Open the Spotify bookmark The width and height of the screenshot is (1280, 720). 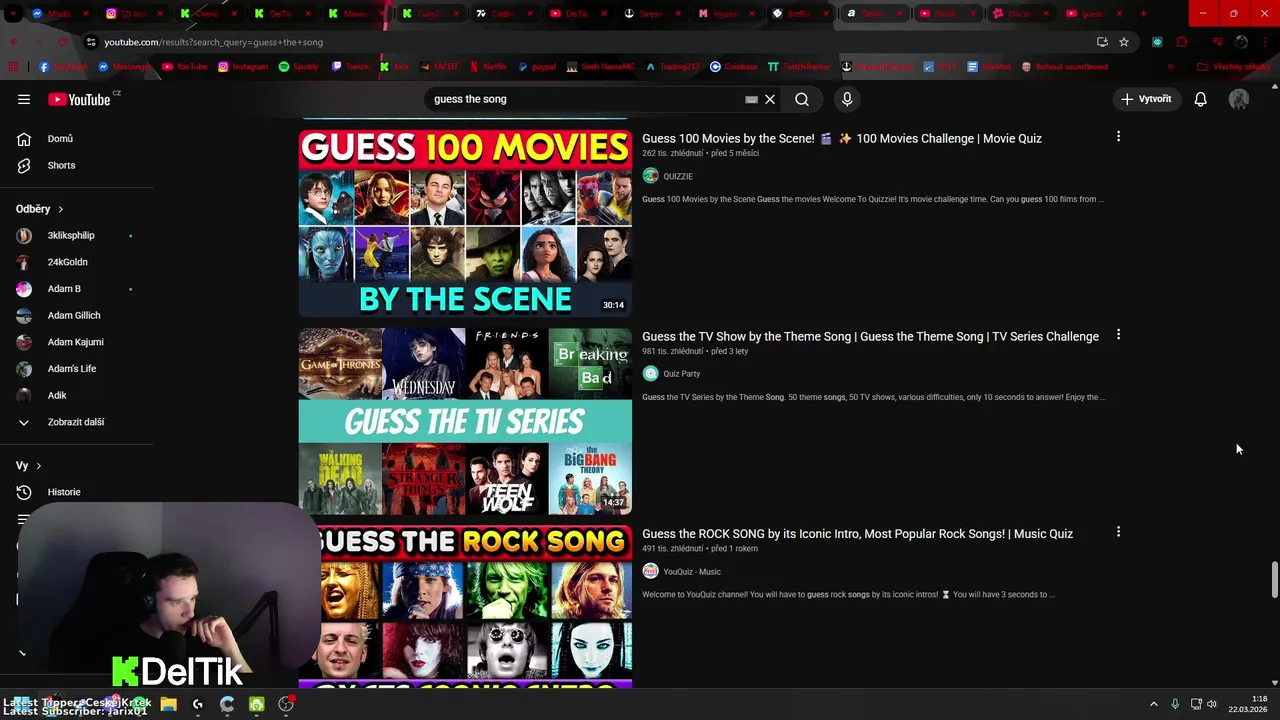pos(297,67)
